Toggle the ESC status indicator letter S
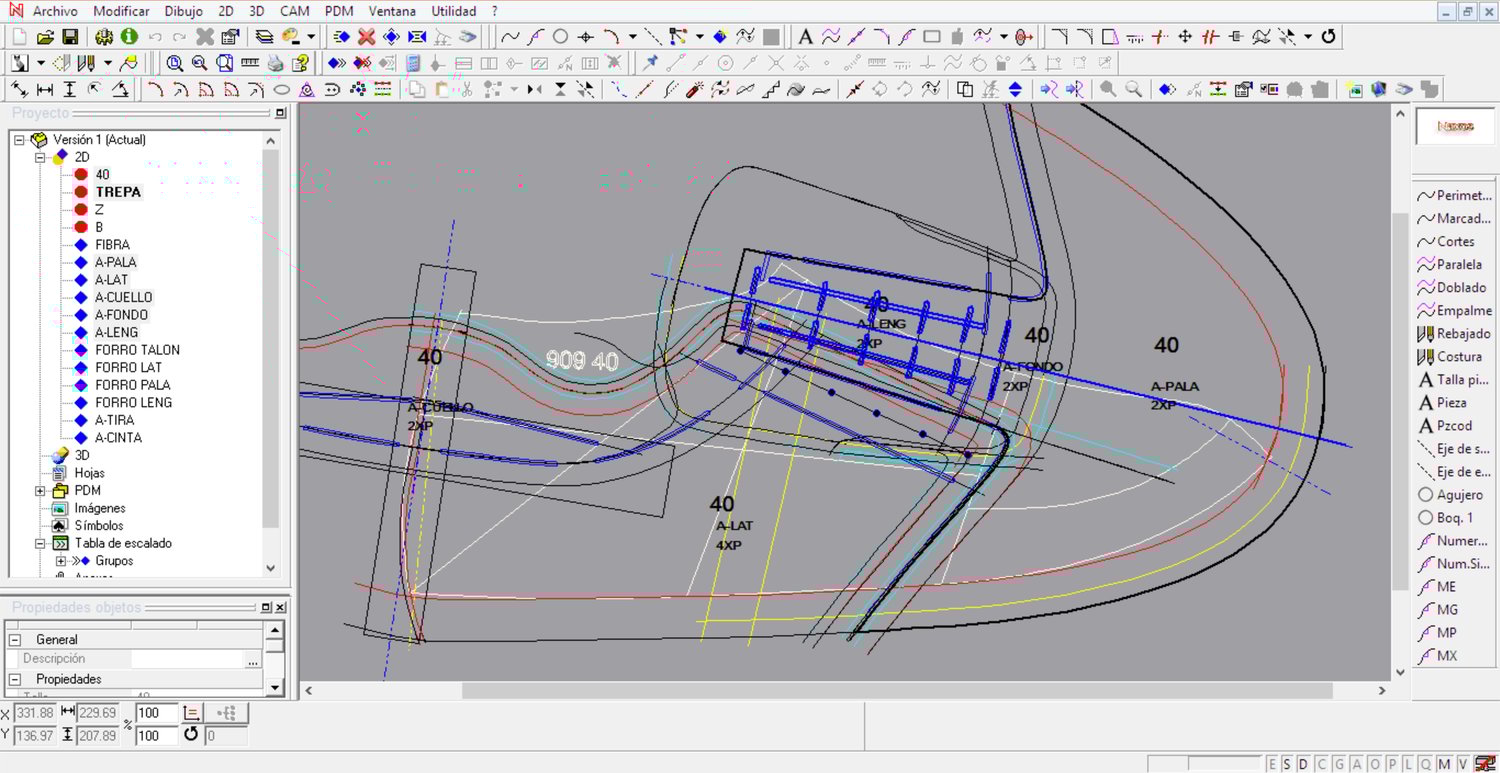This screenshot has height=773, width=1500. 1287,764
